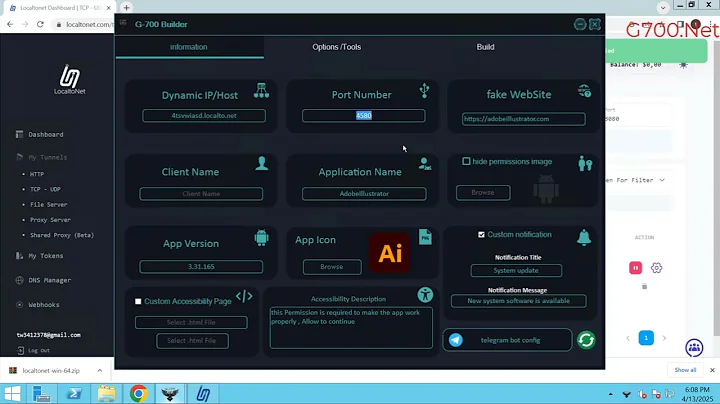Click the accessibility person icon
The height and width of the screenshot is (404, 720).
coord(425,295)
